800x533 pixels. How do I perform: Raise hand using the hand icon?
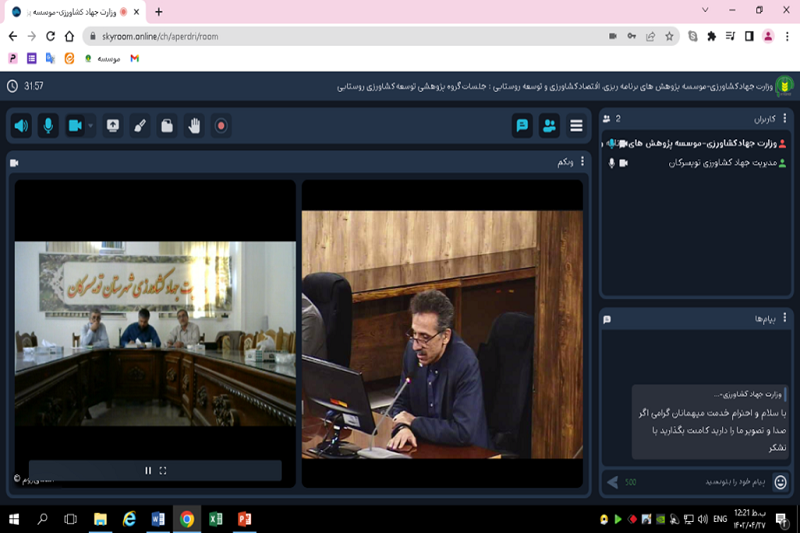pos(194,126)
